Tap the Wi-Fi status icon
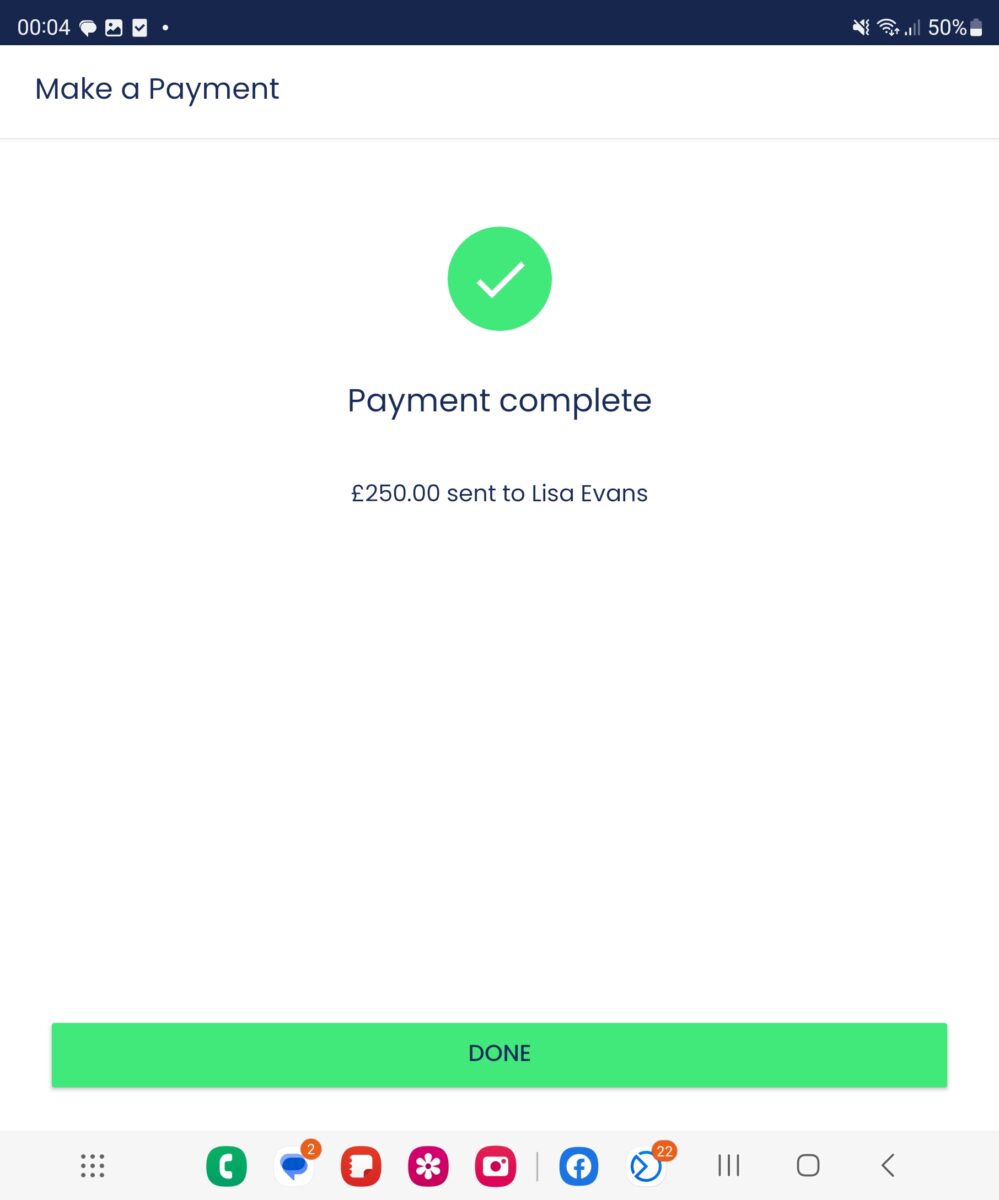This screenshot has width=999, height=1200. [888, 28]
